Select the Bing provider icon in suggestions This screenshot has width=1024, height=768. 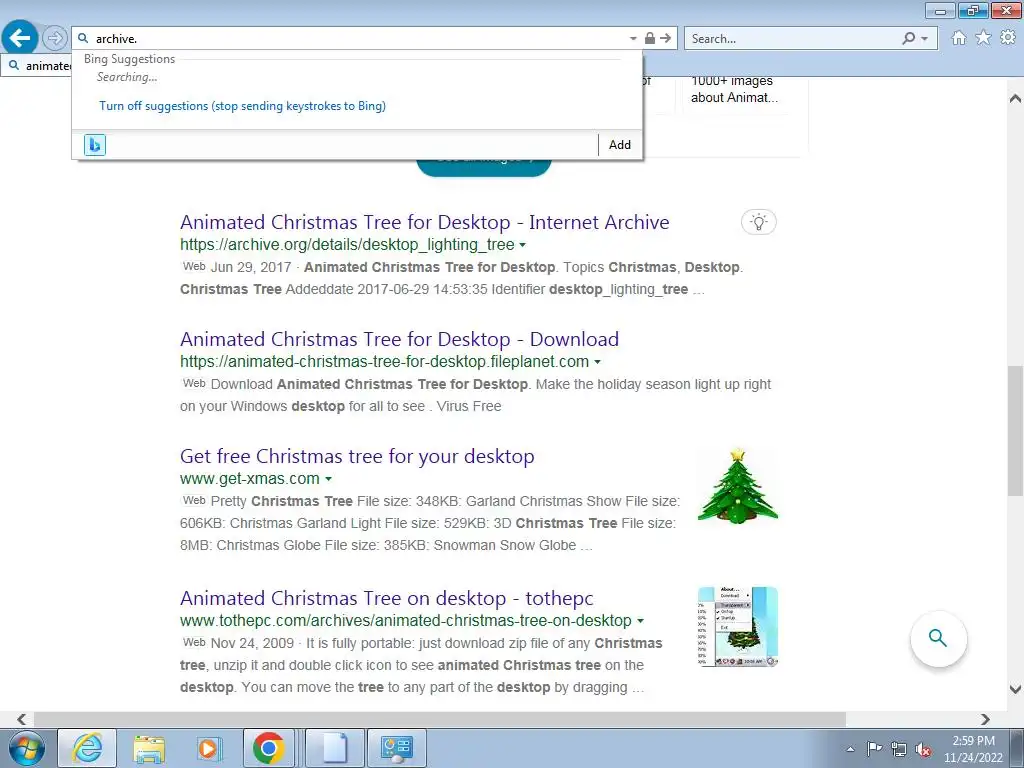[x=95, y=145]
